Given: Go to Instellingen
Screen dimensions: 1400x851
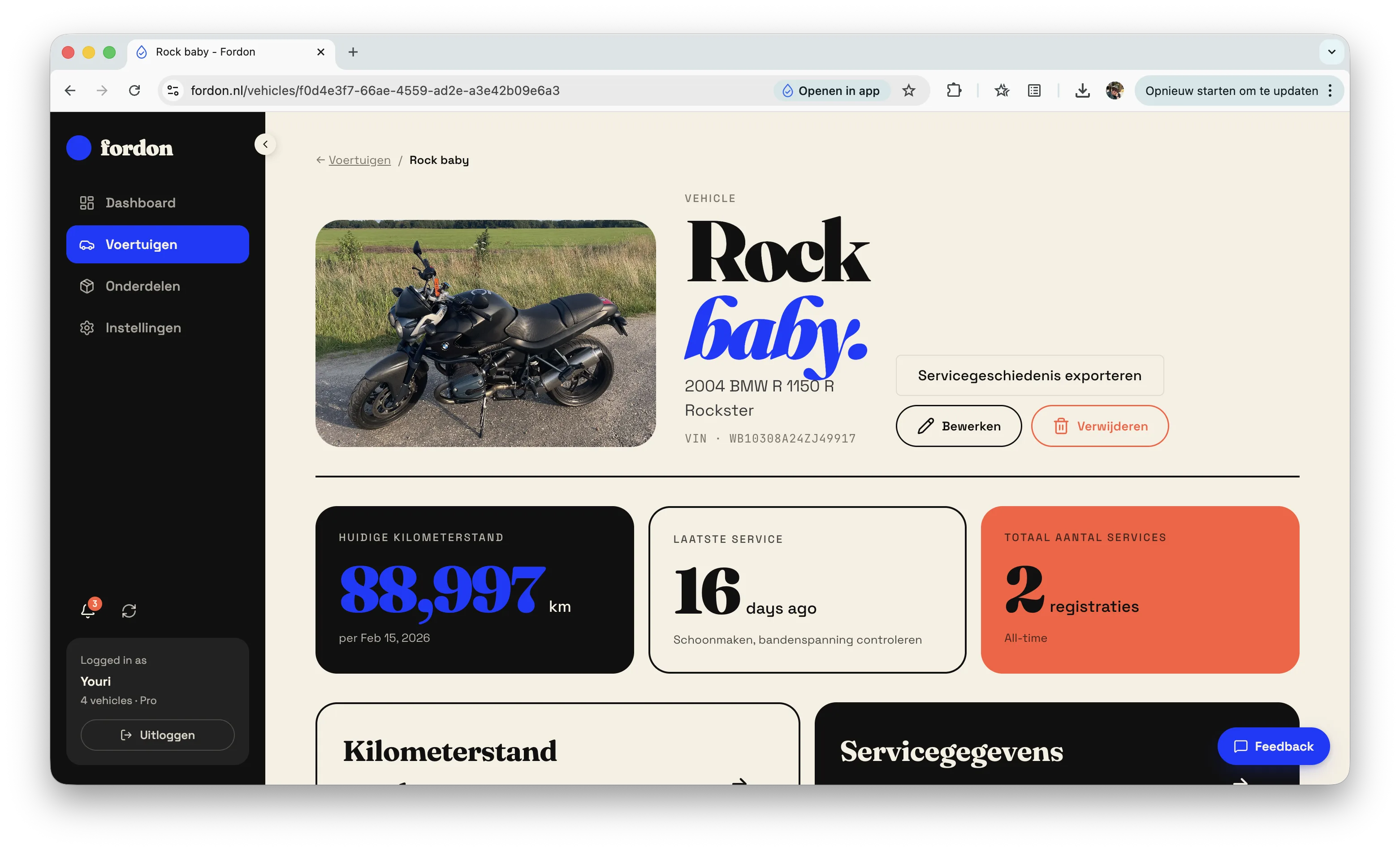Looking at the screenshot, I should click(157, 327).
